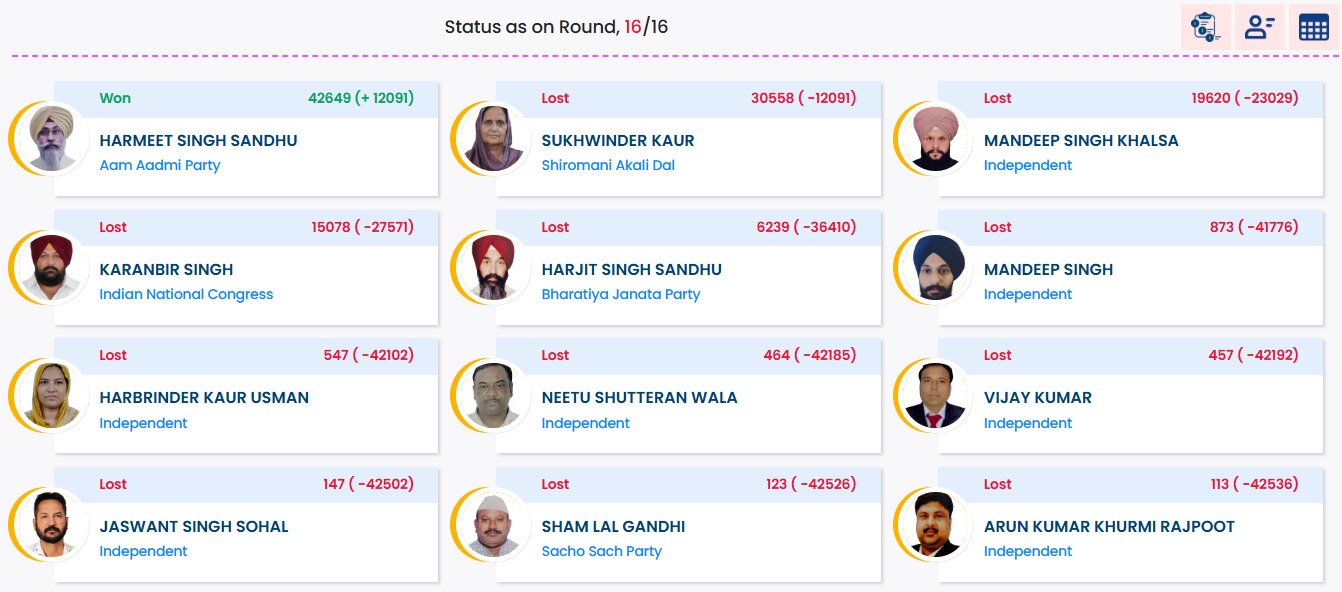Click the 42649 (+12091) vote count
1342x592 pixels.
click(360, 98)
